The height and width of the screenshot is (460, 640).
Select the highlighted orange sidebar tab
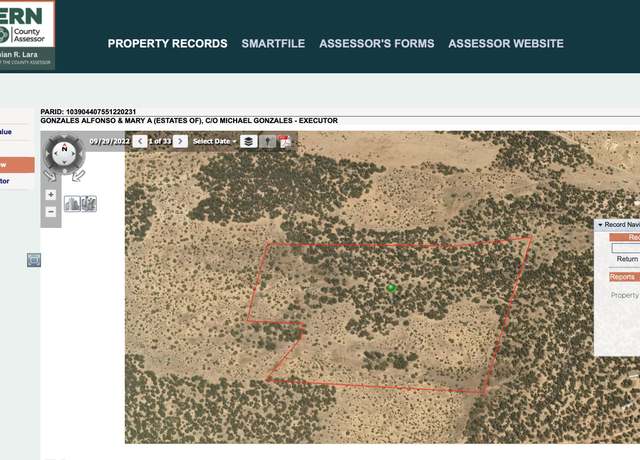point(17,165)
